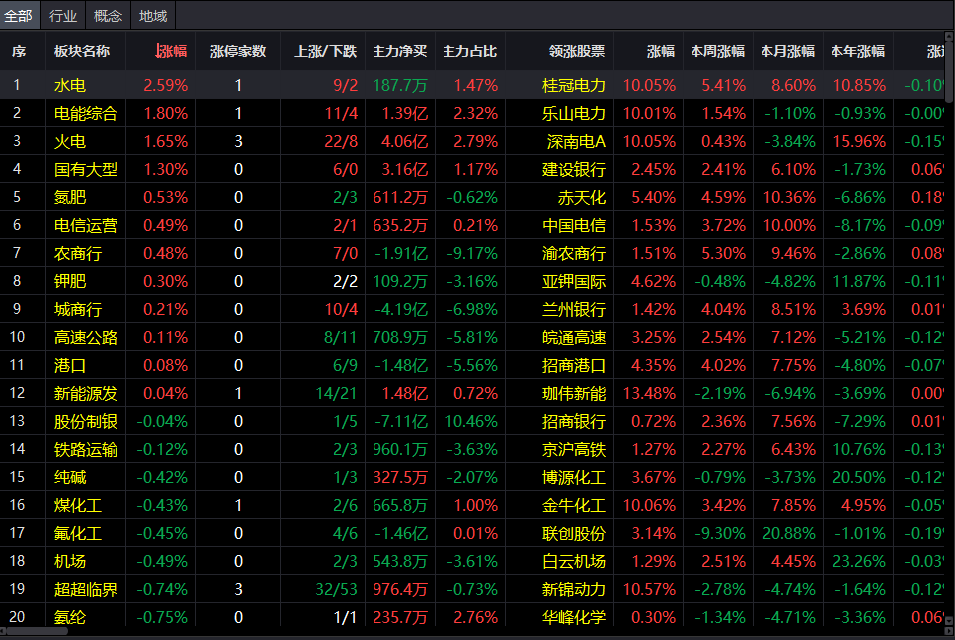
Task: Open leading stock 博源化工
Action: tap(574, 477)
